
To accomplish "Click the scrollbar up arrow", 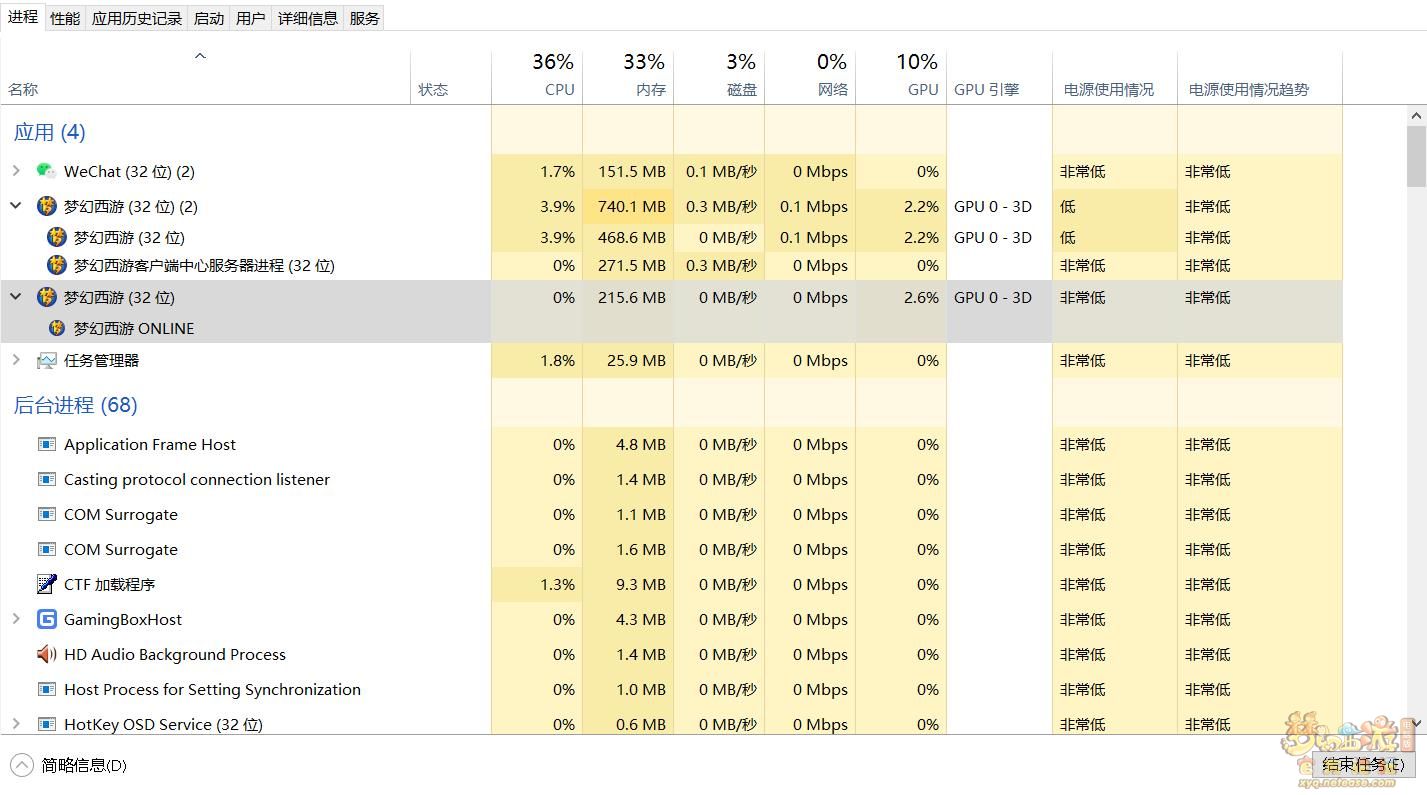I will click(x=1416, y=116).
